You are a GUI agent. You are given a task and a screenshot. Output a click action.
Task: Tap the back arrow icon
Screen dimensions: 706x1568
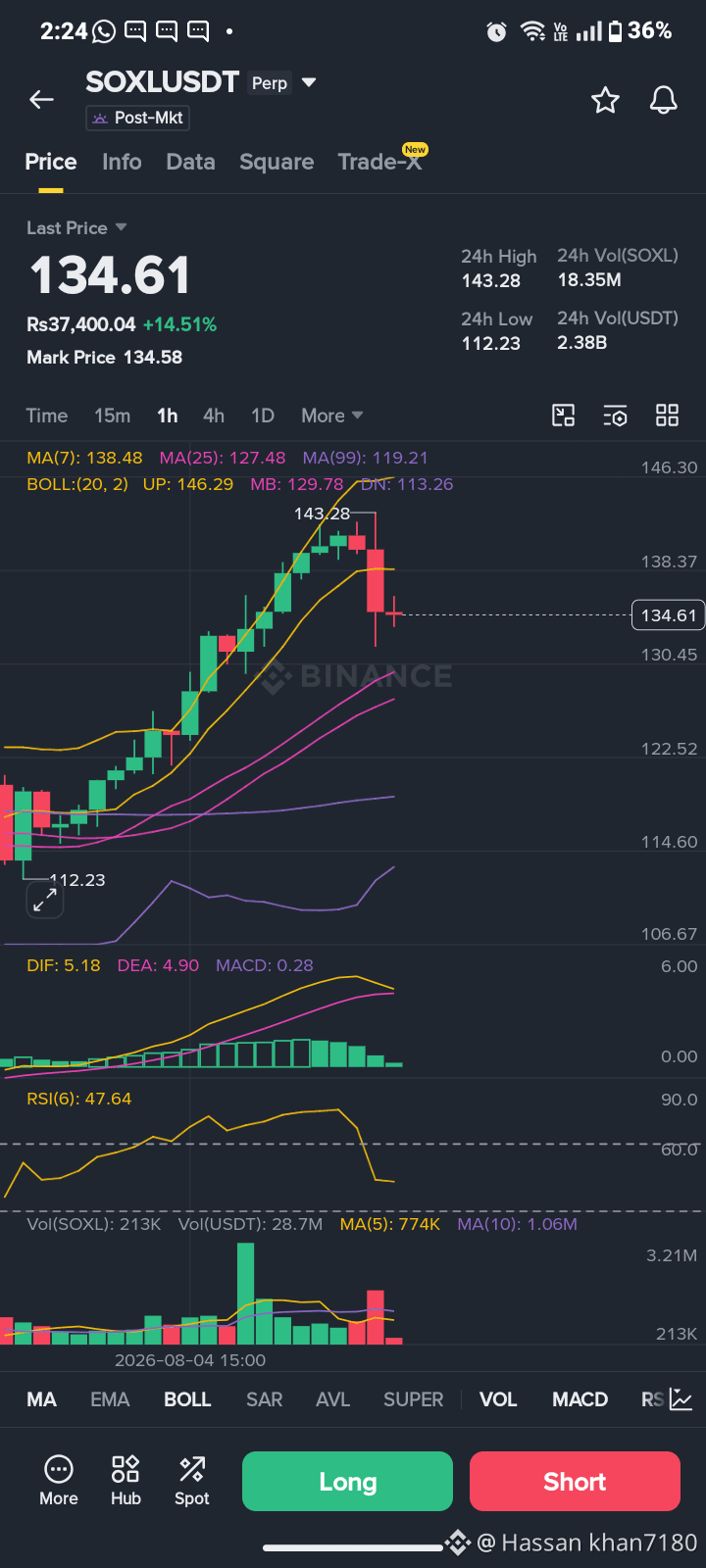tap(41, 99)
